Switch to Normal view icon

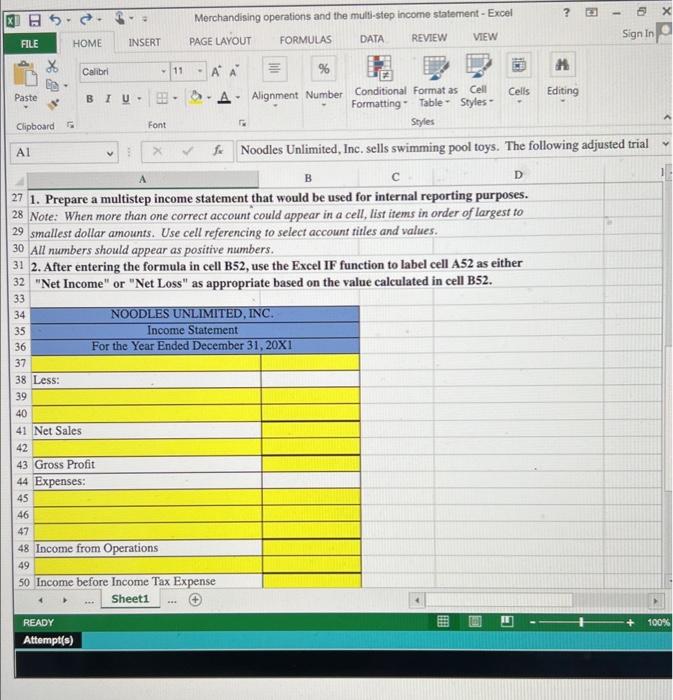(443, 621)
